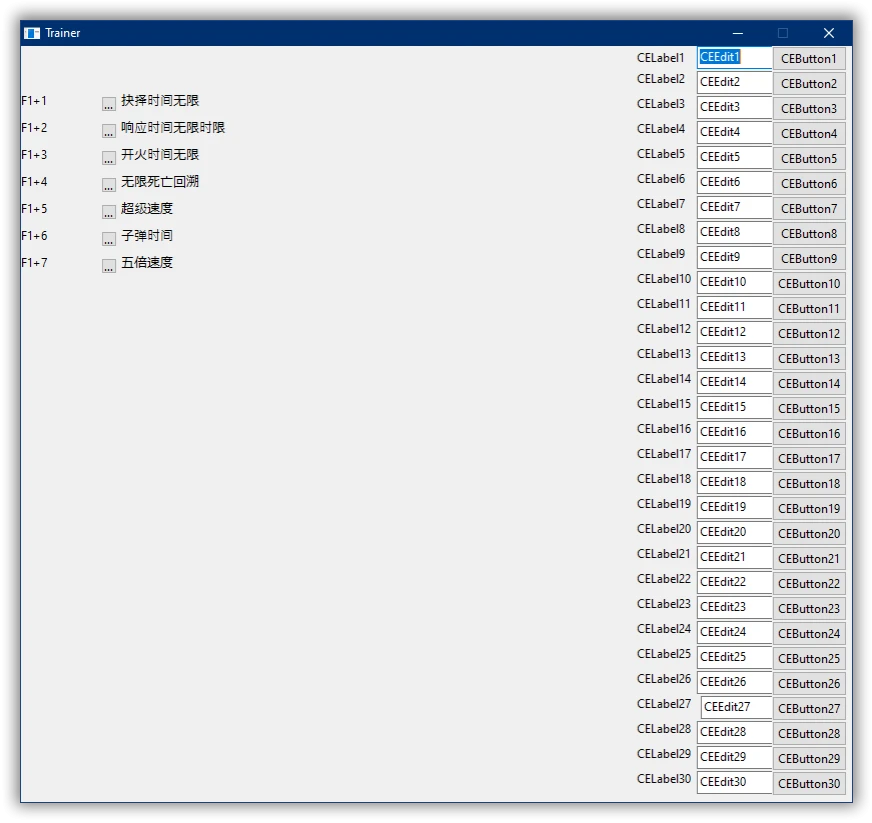This screenshot has width=872, height=823.
Task: Hit the CEButton9 button
Action: coord(809,259)
